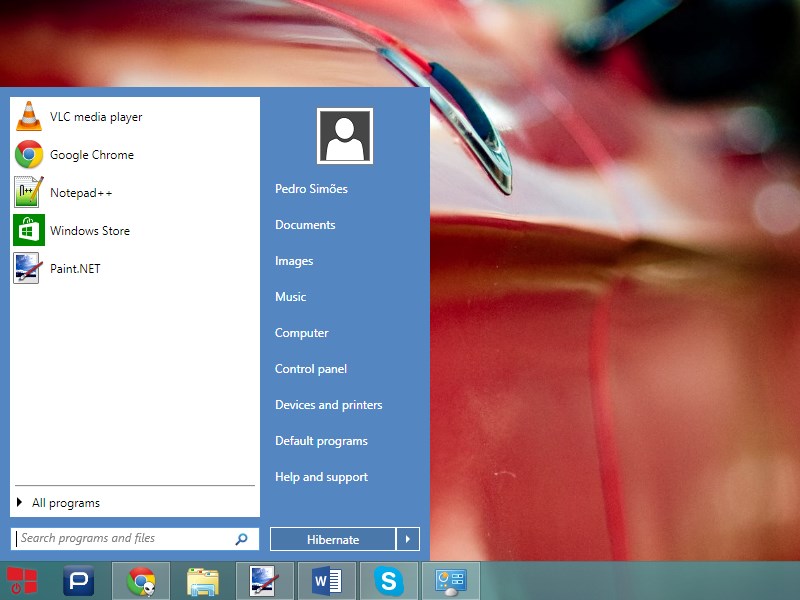The height and width of the screenshot is (600, 800).
Task: Click the Search programs and files field
Action: (x=120, y=538)
